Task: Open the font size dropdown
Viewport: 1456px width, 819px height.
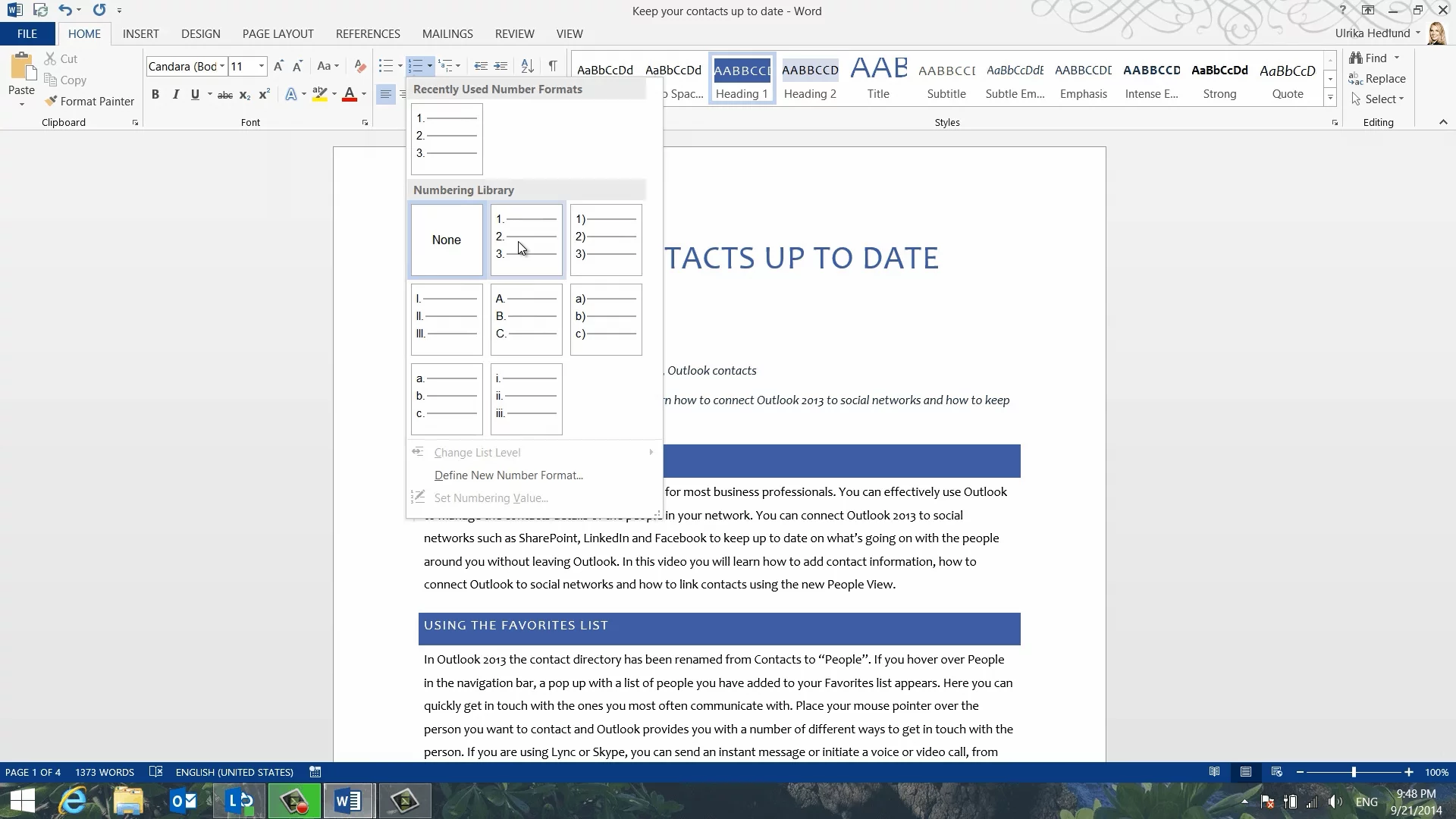Action: [262, 67]
